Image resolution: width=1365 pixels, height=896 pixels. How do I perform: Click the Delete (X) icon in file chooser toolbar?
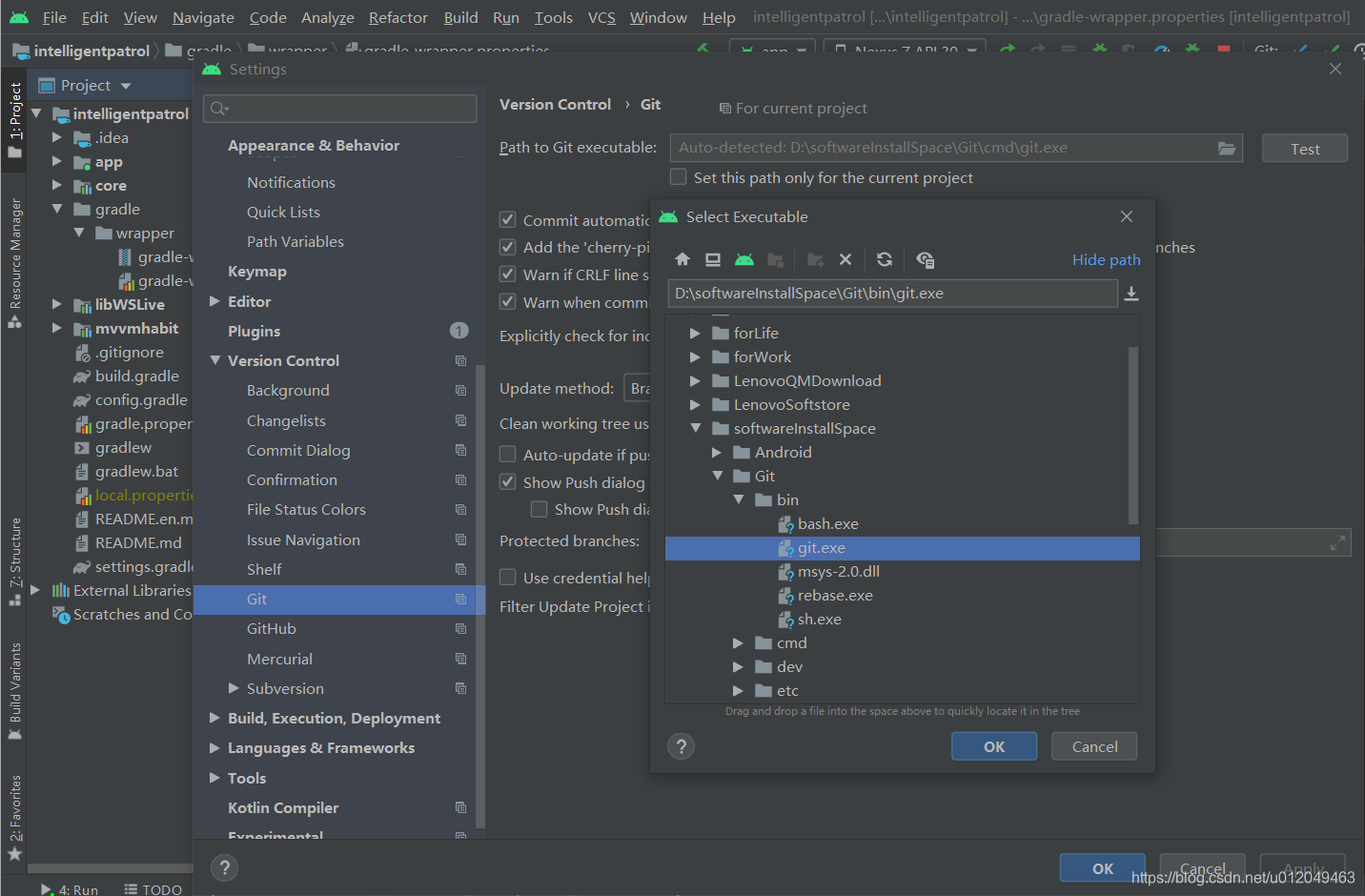point(845,258)
